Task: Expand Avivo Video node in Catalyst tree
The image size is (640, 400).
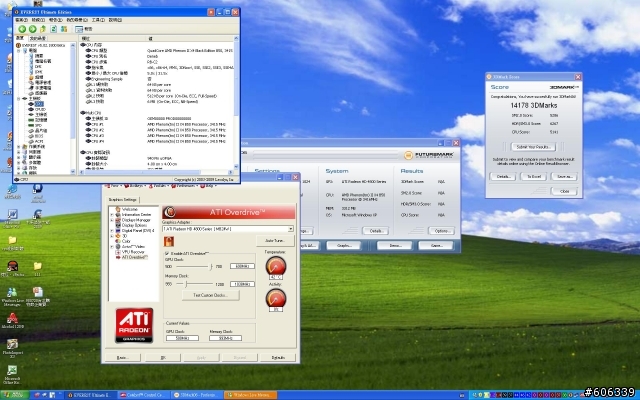Action: click(x=112, y=247)
